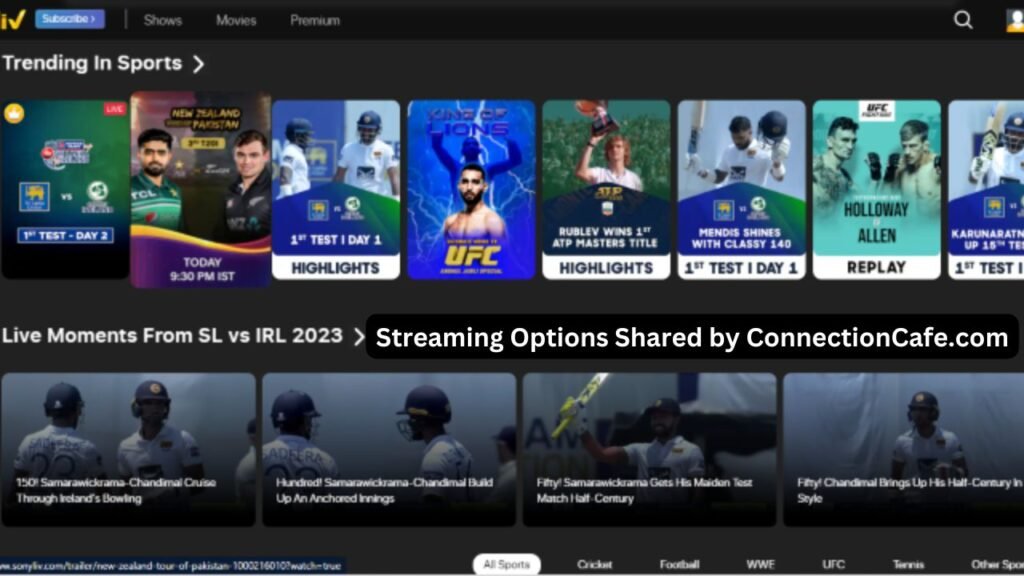Play Hundred Samarawickrama-Chandimal Anchored Innings clip
Screen dimensions: 1024x576
[x=389, y=449]
